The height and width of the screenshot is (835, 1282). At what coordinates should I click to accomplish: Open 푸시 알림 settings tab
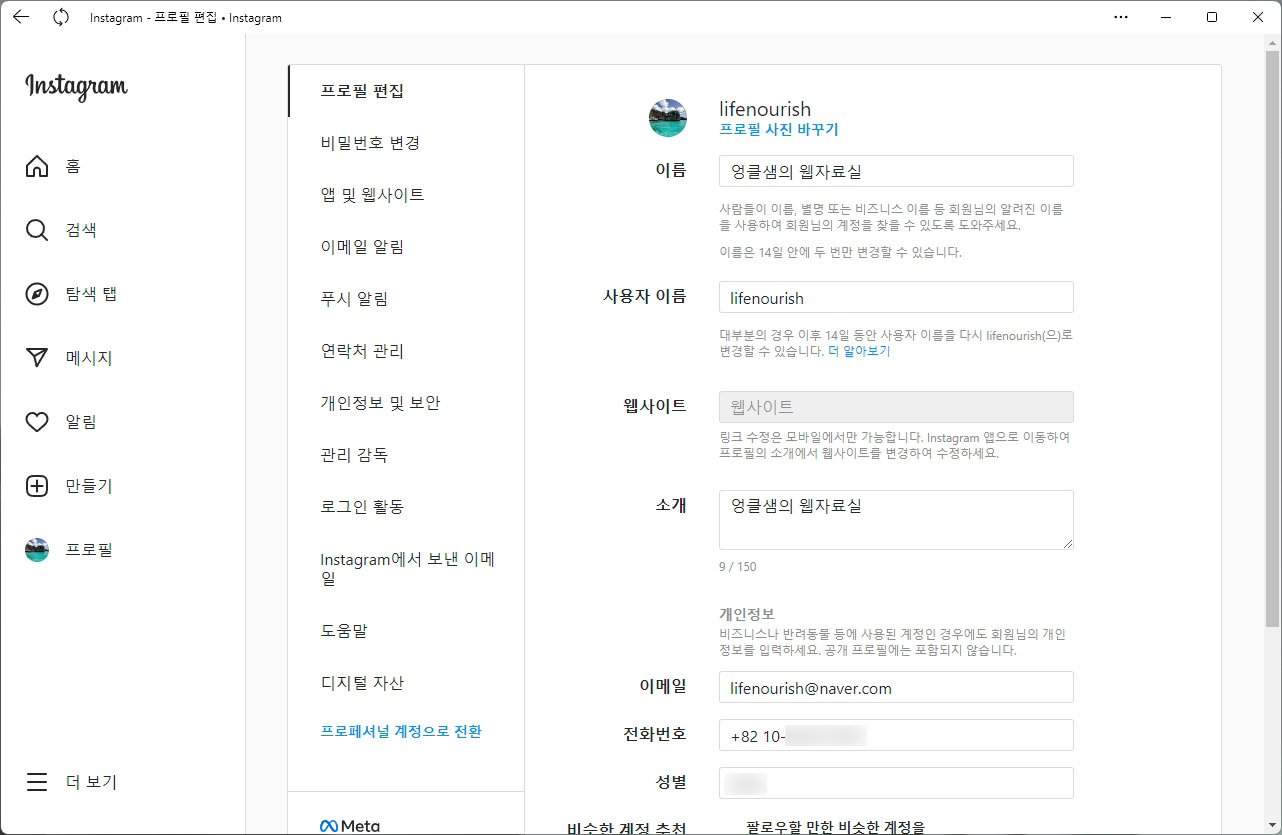click(x=406, y=299)
